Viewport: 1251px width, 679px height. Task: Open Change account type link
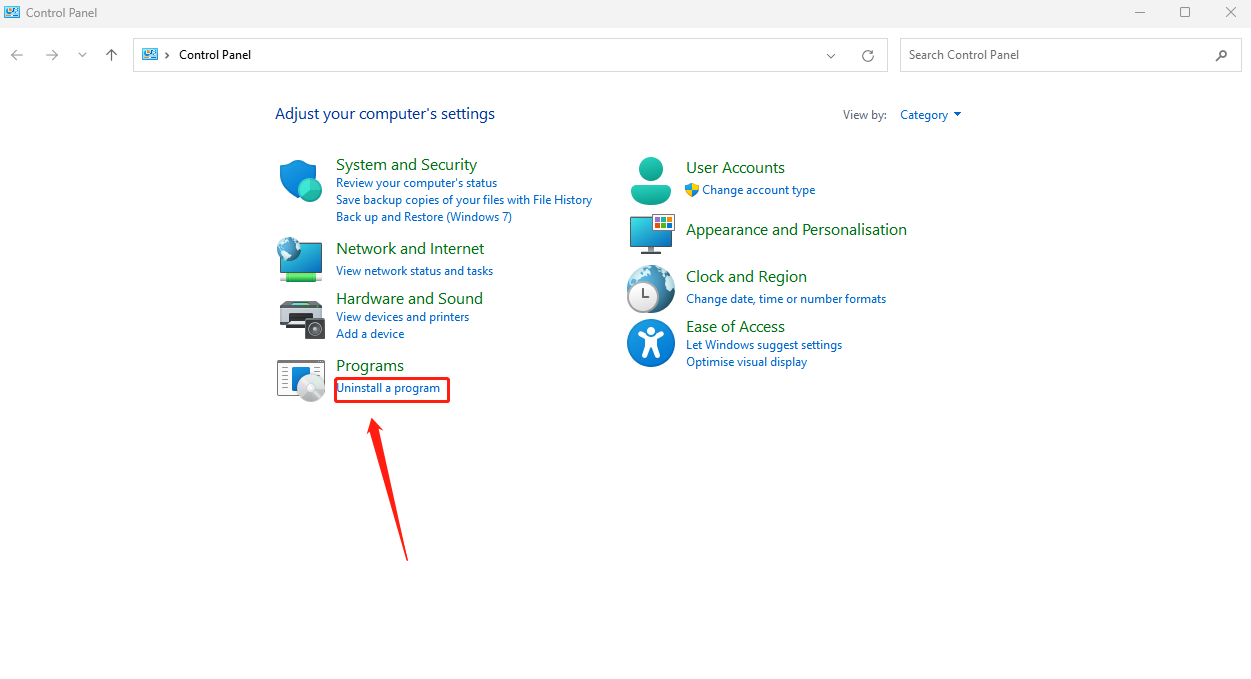pos(758,190)
